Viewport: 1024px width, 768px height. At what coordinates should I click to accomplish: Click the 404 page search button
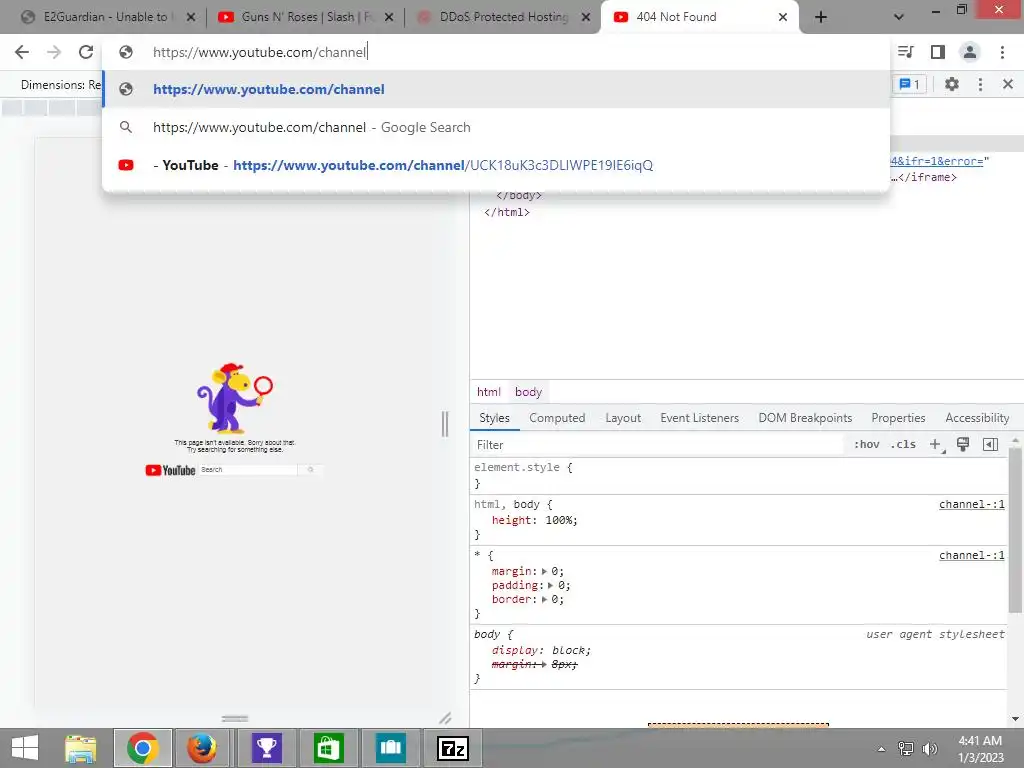tap(310, 470)
